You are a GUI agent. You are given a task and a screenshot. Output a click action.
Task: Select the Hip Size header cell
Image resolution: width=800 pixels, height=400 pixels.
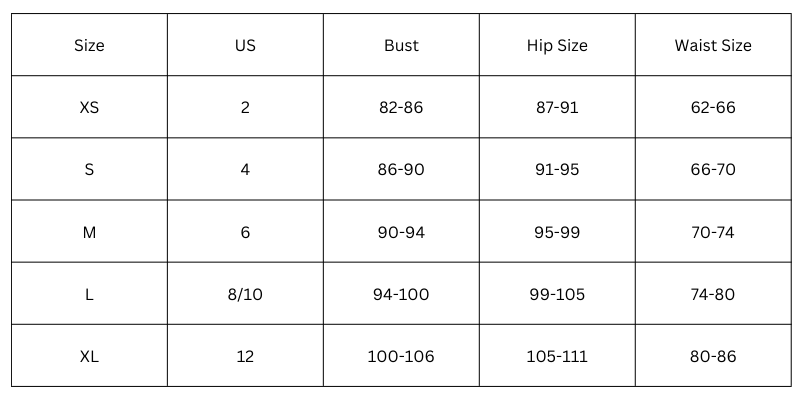coord(557,45)
